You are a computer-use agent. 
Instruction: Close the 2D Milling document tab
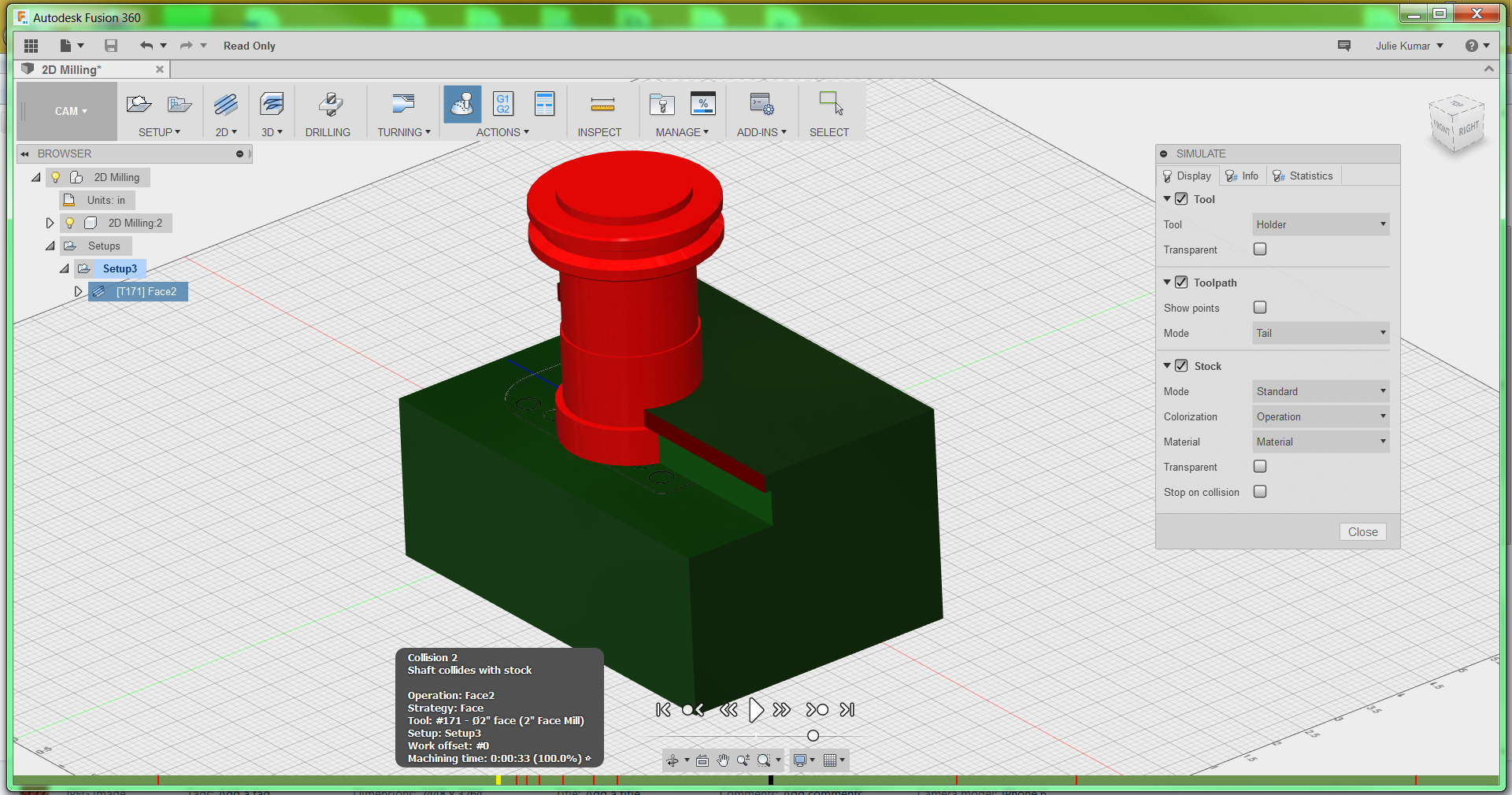click(160, 69)
